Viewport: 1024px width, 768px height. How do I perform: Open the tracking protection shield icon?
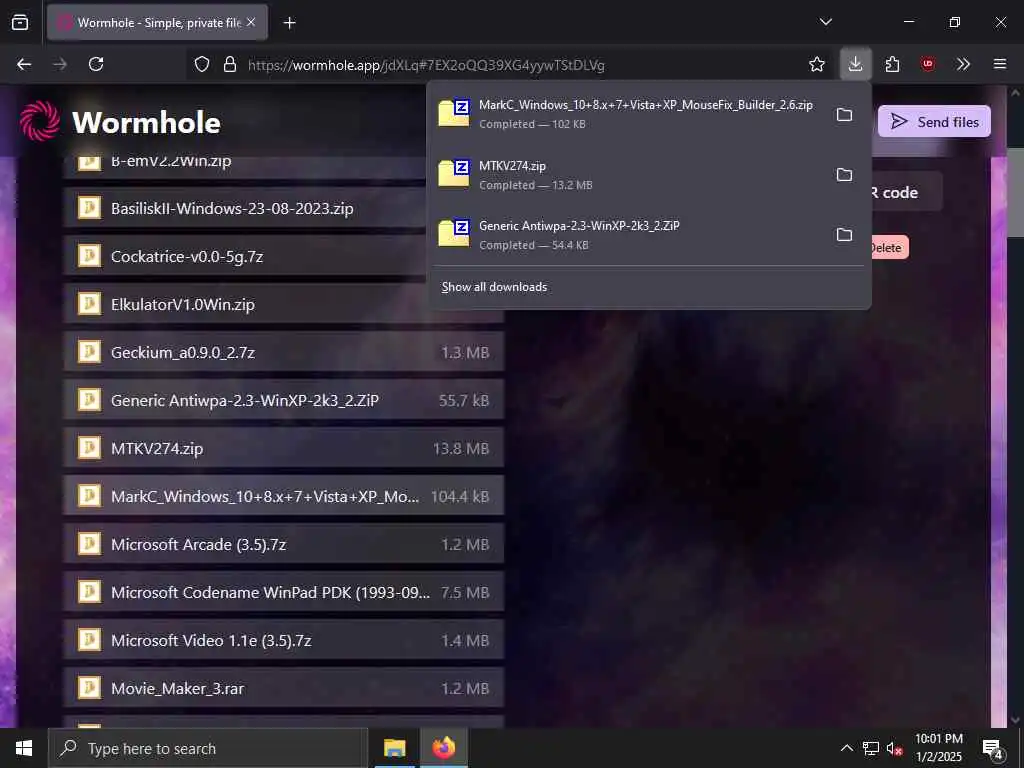[202, 65]
